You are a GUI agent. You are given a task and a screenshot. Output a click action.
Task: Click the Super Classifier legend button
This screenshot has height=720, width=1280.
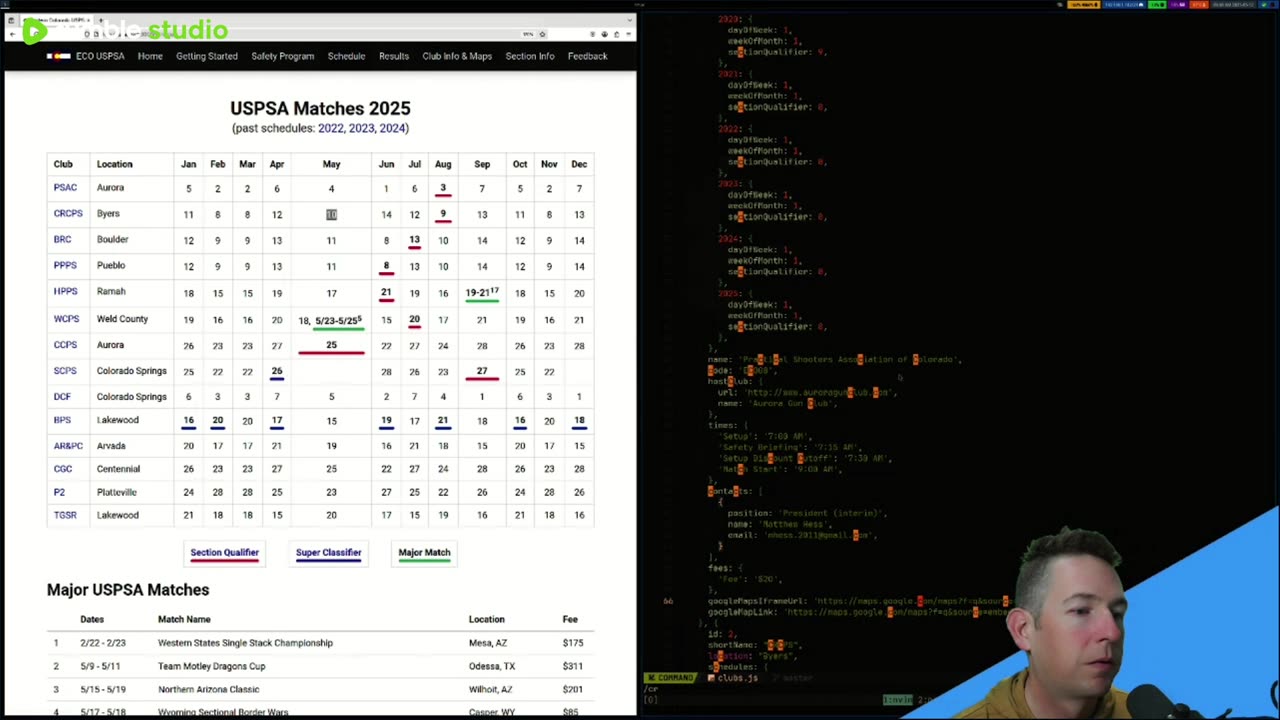coord(328,553)
